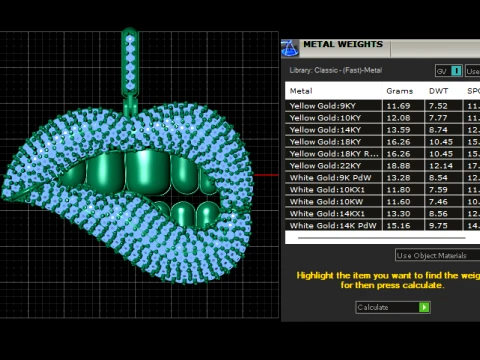Viewport: 480px width, 360px height.
Task: Click the 11.80 grams cell
Action: coord(403,190)
